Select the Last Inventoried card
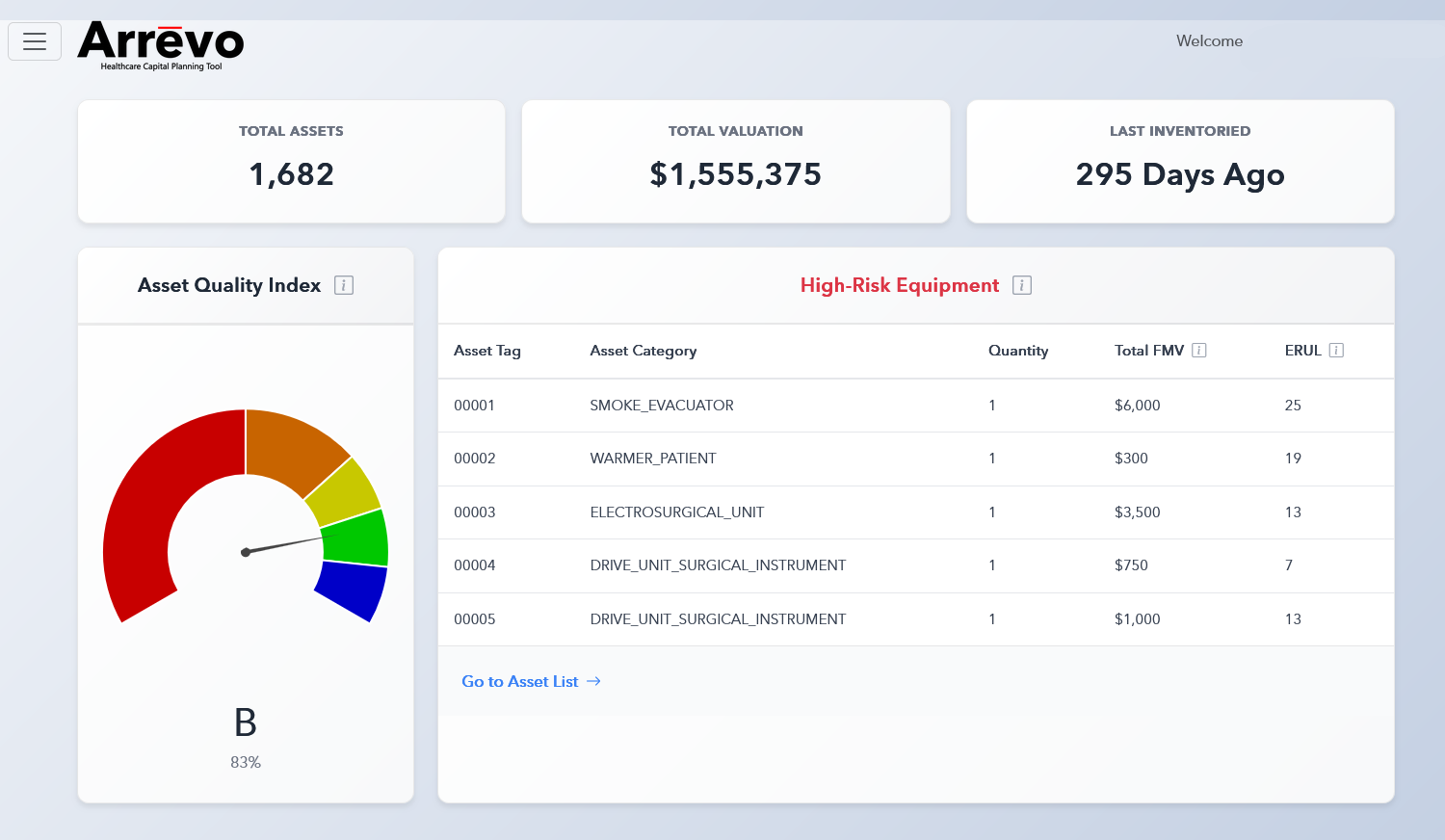The height and width of the screenshot is (840, 1445). click(1180, 161)
